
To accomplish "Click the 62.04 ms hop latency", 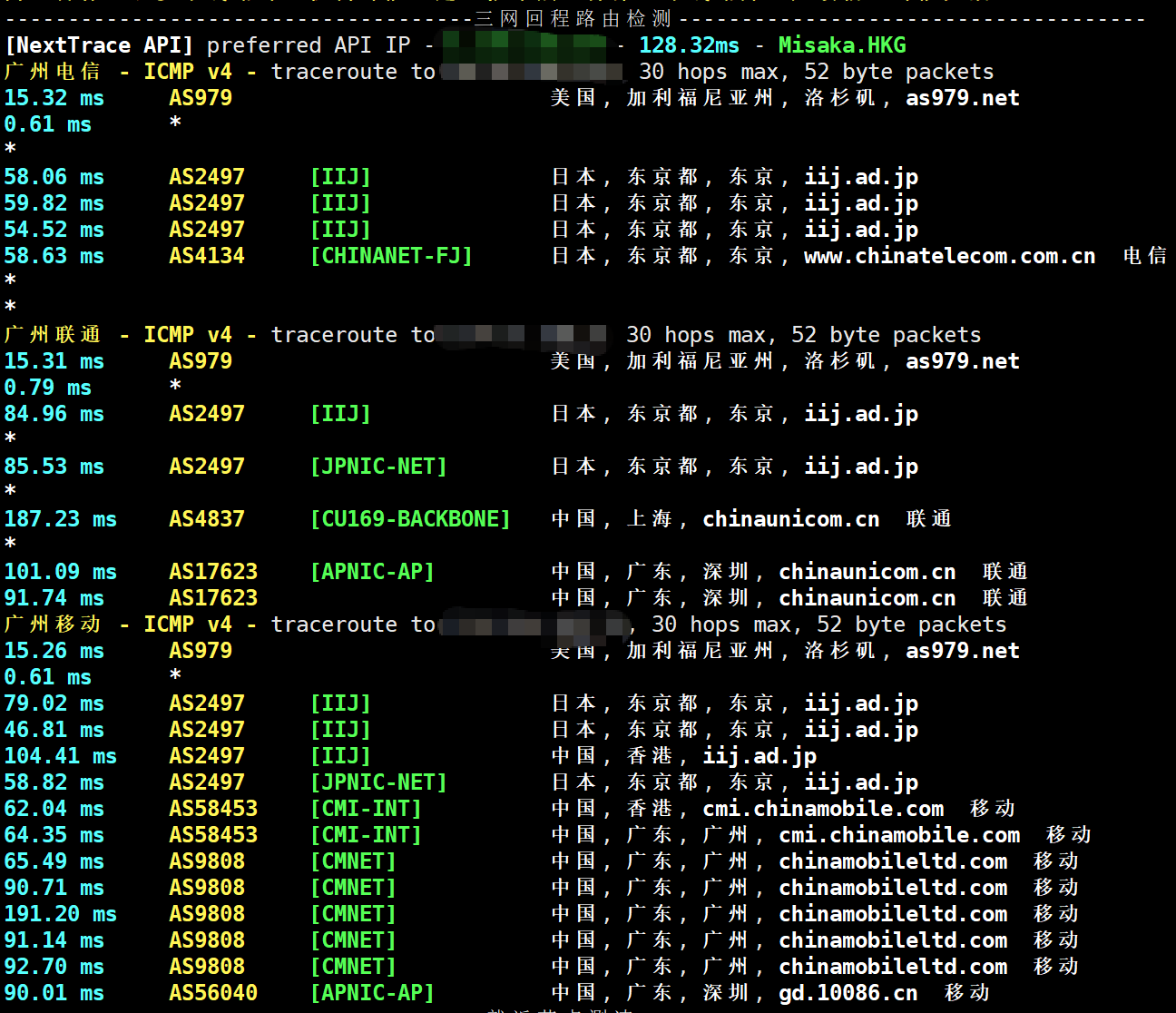I will [x=54, y=809].
